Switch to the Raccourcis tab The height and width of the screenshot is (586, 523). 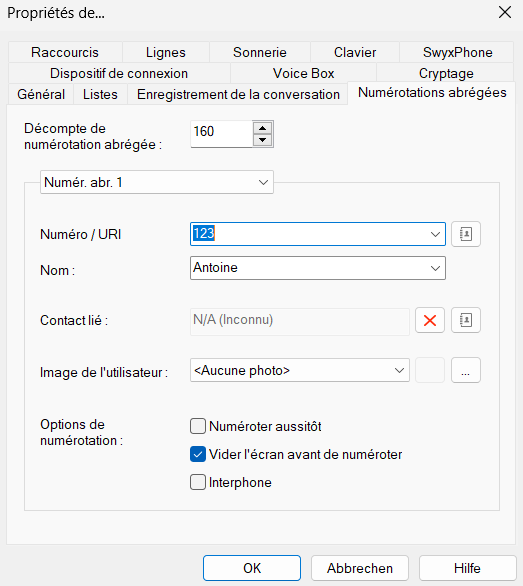pos(65,52)
